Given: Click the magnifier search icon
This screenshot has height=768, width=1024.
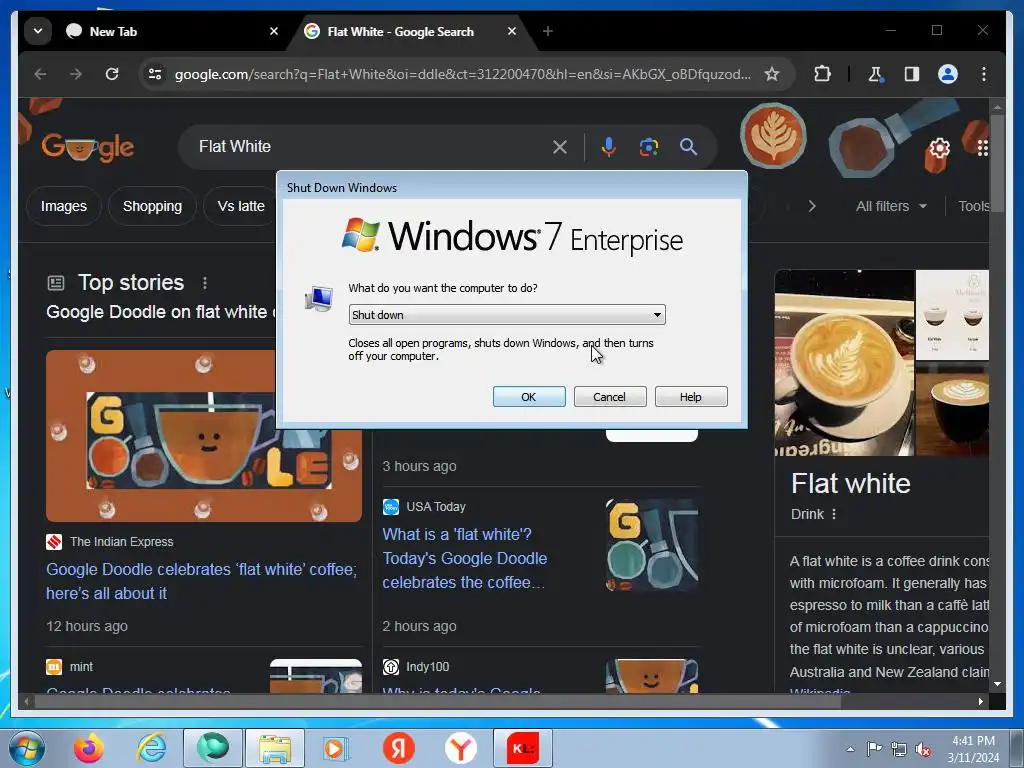Looking at the screenshot, I should [x=688, y=147].
